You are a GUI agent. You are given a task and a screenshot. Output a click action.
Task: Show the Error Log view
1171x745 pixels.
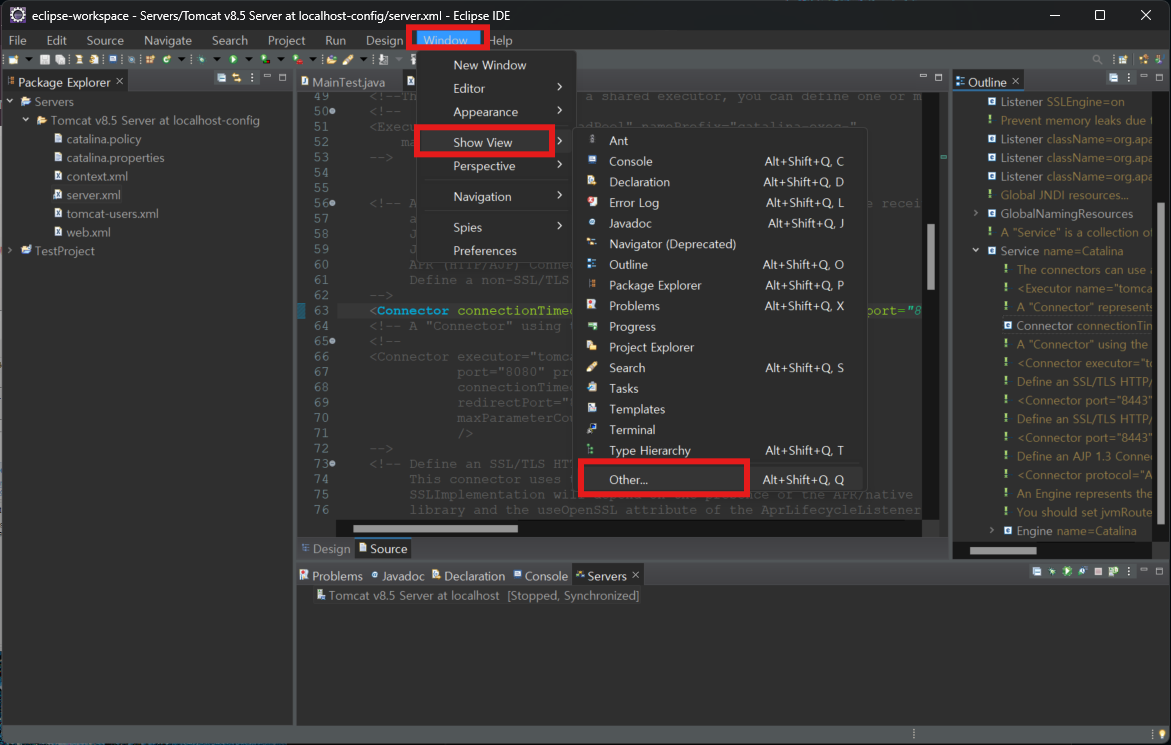(720, 202)
